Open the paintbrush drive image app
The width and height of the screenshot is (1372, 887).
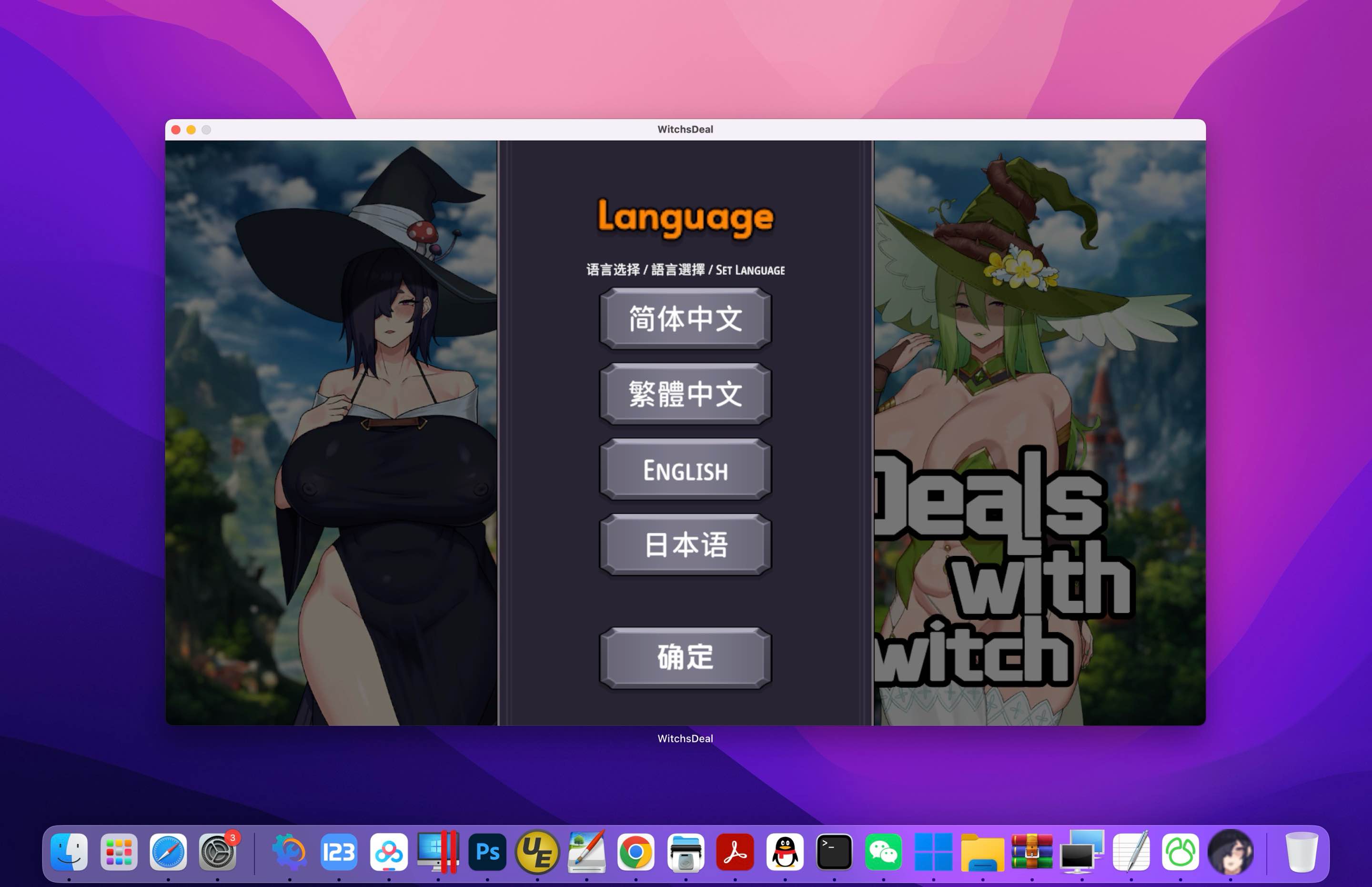(586, 852)
